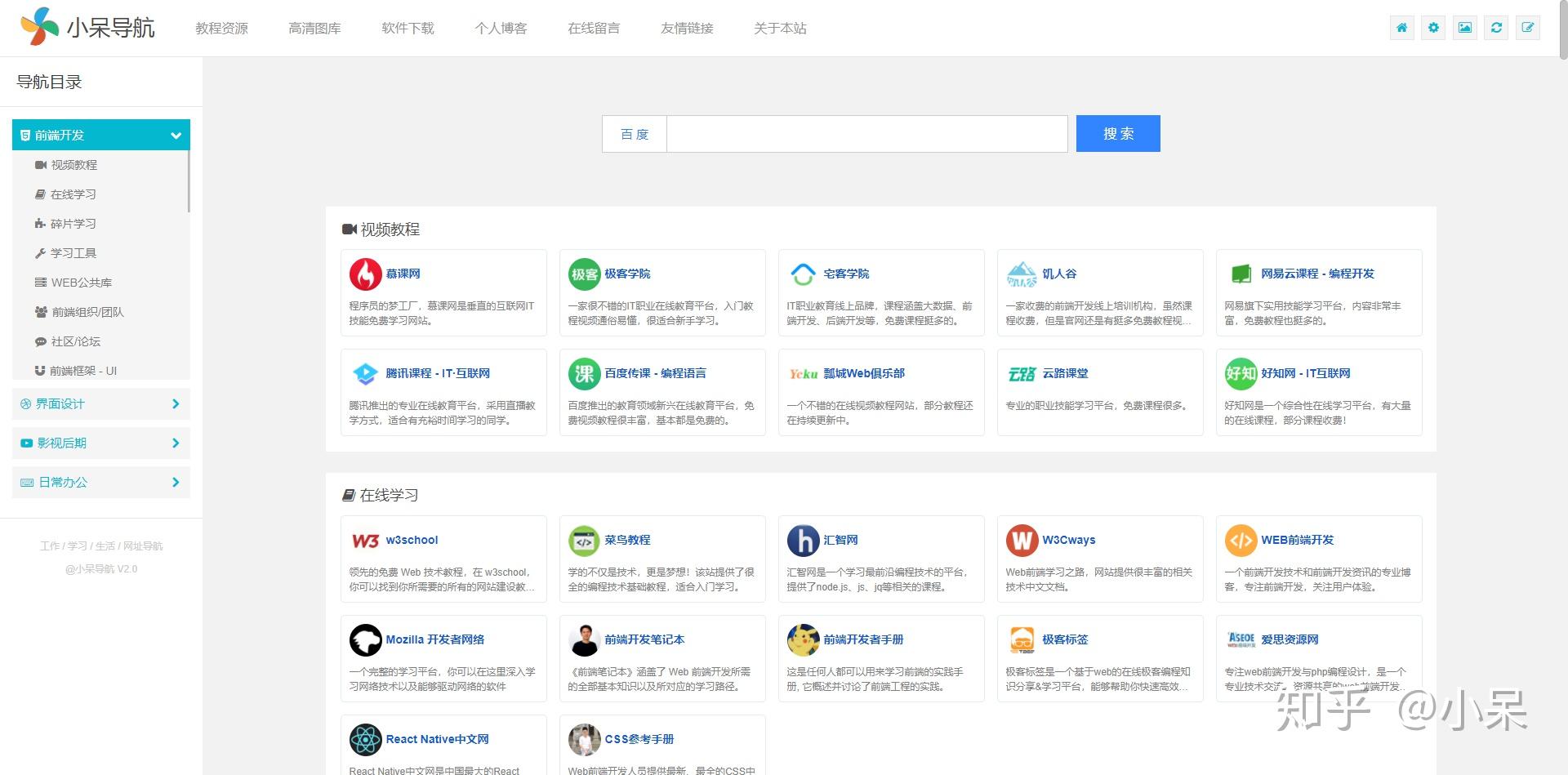
Task: Click the orange WEB前端开发 code icon
Action: pos(1241,541)
